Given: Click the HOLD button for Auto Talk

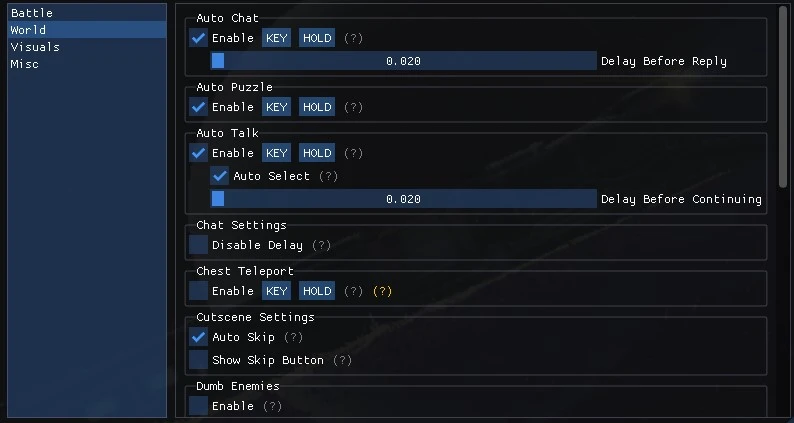Looking at the screenshot, I should coord(316,153).
